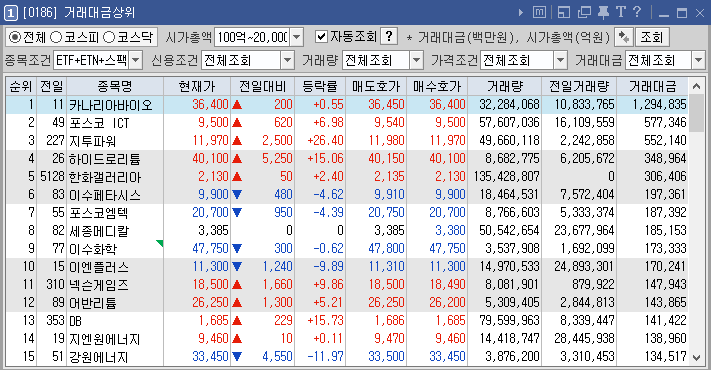Sort by the 현재가 column header
The height and width of the screenshot is (370, 711).
[x=197, y=86]
